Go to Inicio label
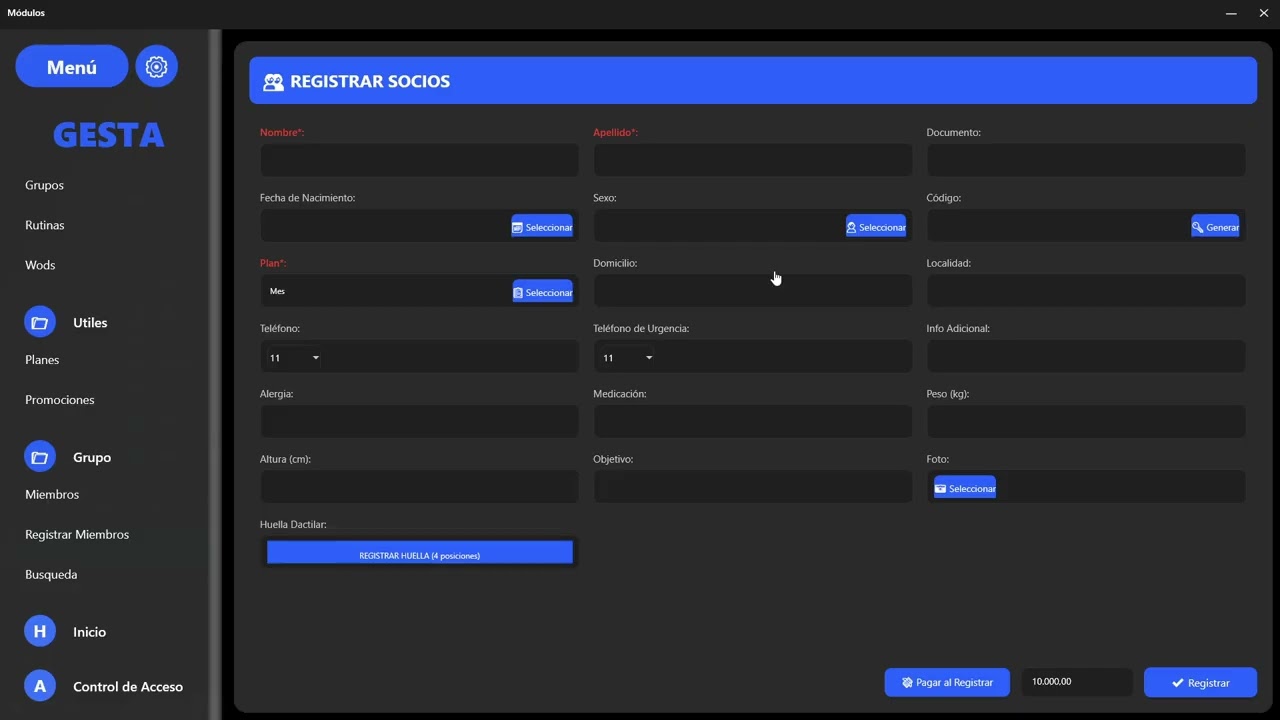The height and width of the screenshot is (720, 1280). tap(89, 632)
